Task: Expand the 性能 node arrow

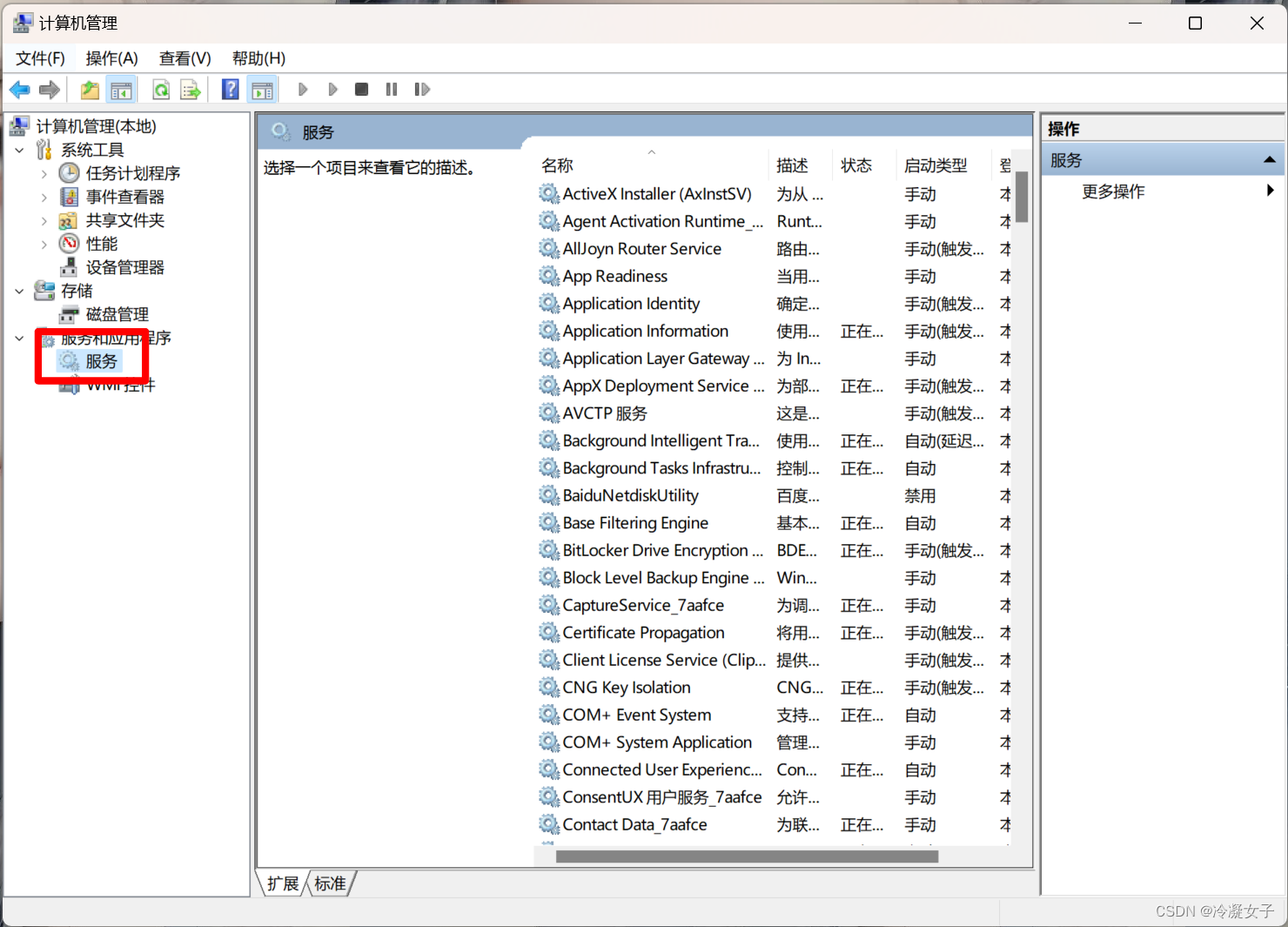Action: click(44, 244)
